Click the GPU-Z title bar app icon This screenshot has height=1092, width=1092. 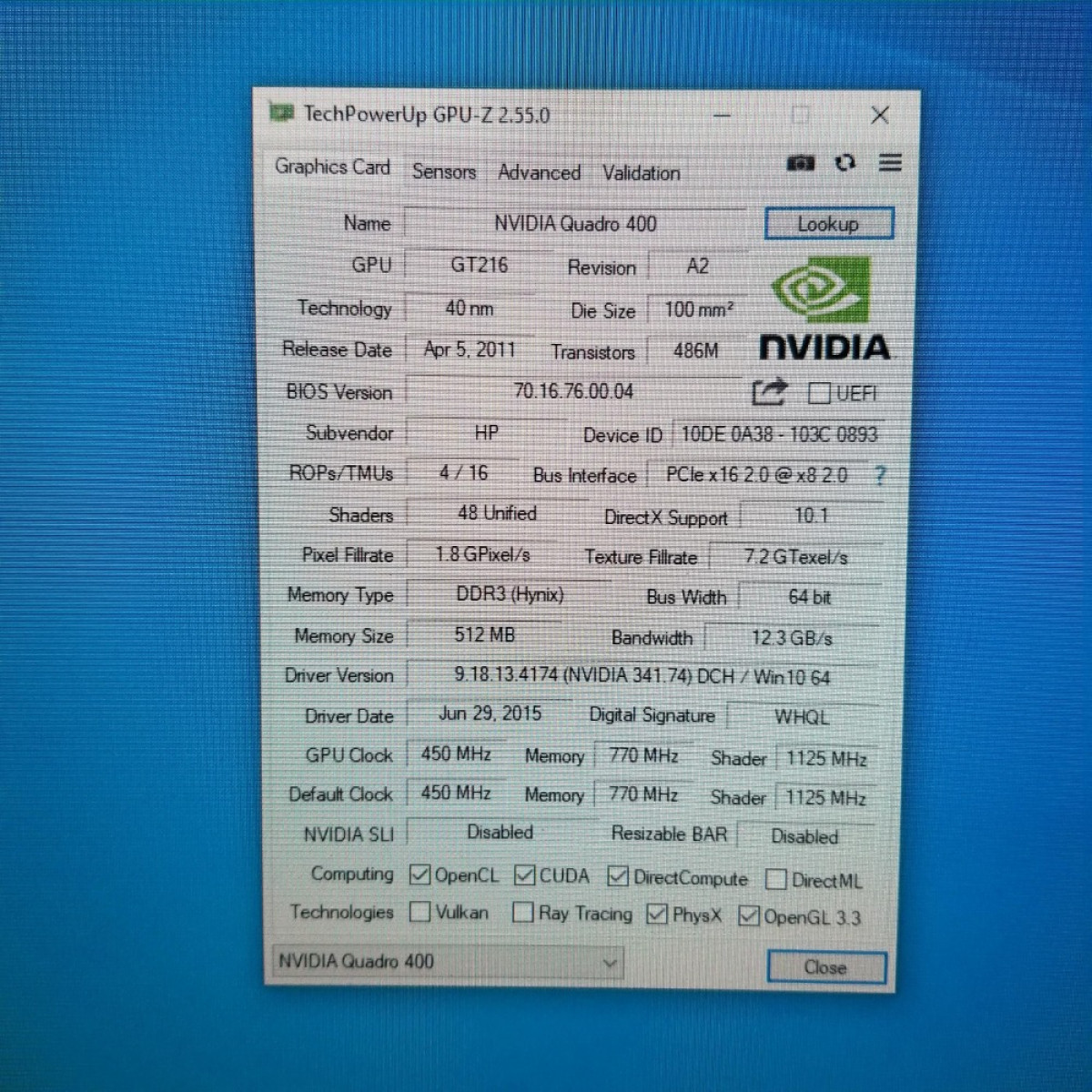coord(281,113)
